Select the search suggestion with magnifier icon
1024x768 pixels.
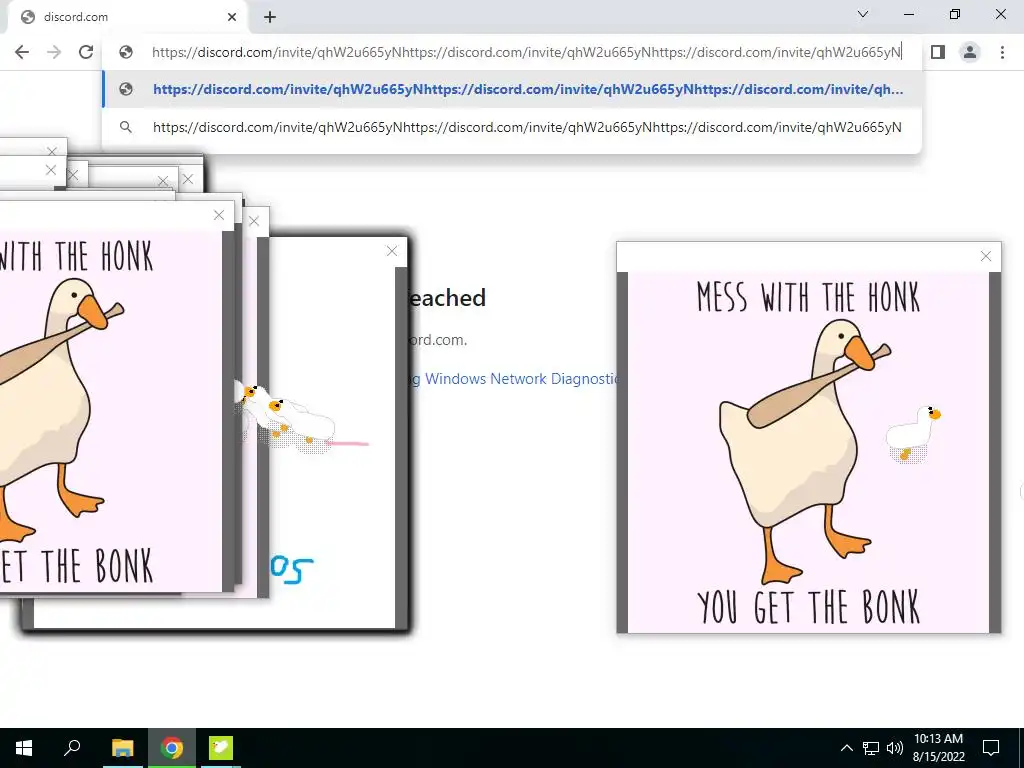512,127
